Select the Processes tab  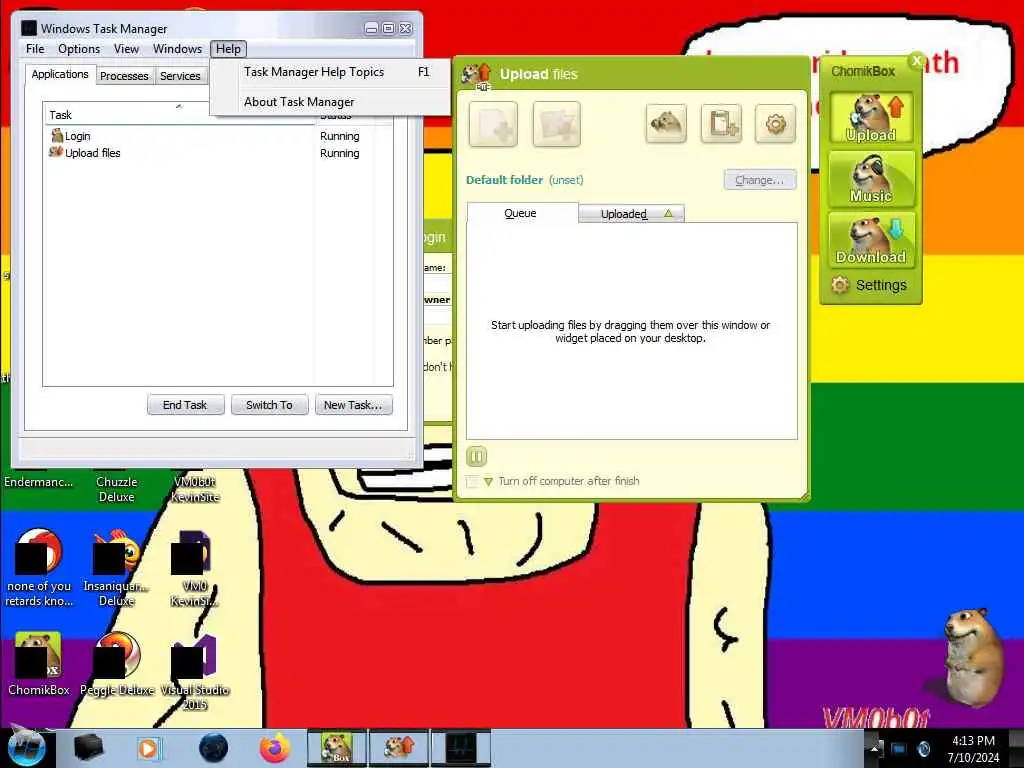coord(124,76)
